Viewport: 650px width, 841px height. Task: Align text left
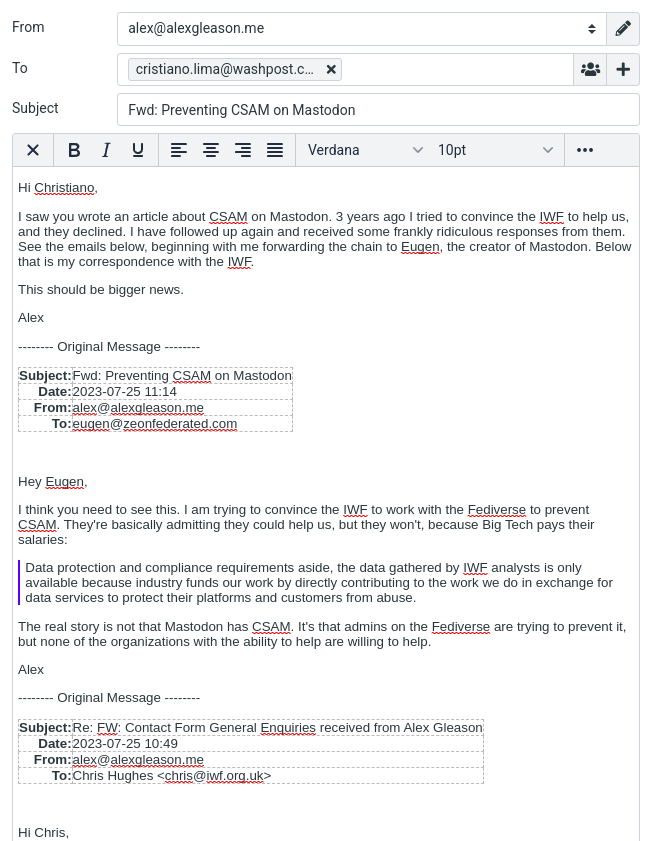pos(179,150)
